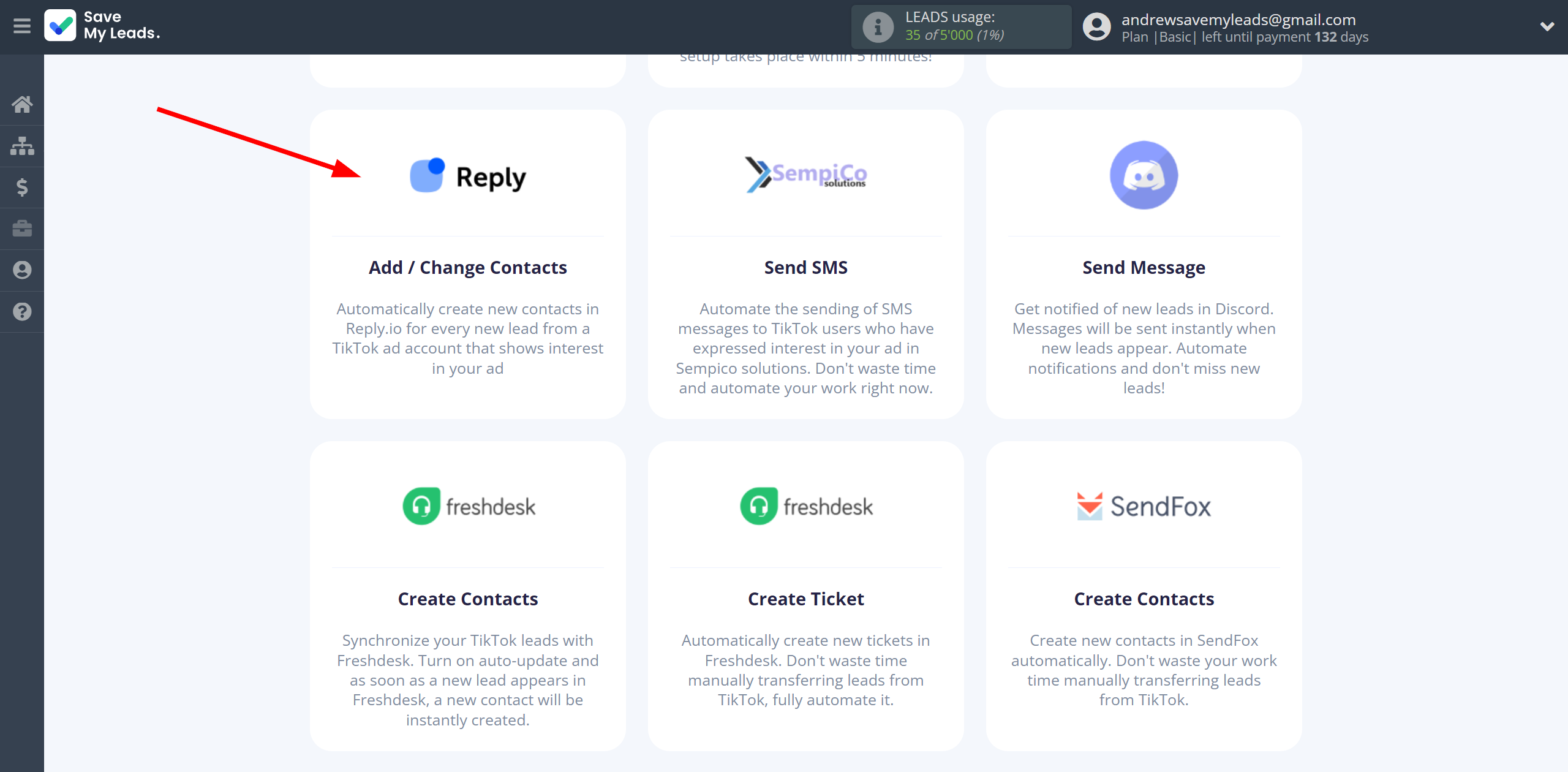Open the hamburger menu
The height and width of the screenshot is (772, 1568).
[x=22, y=26]
